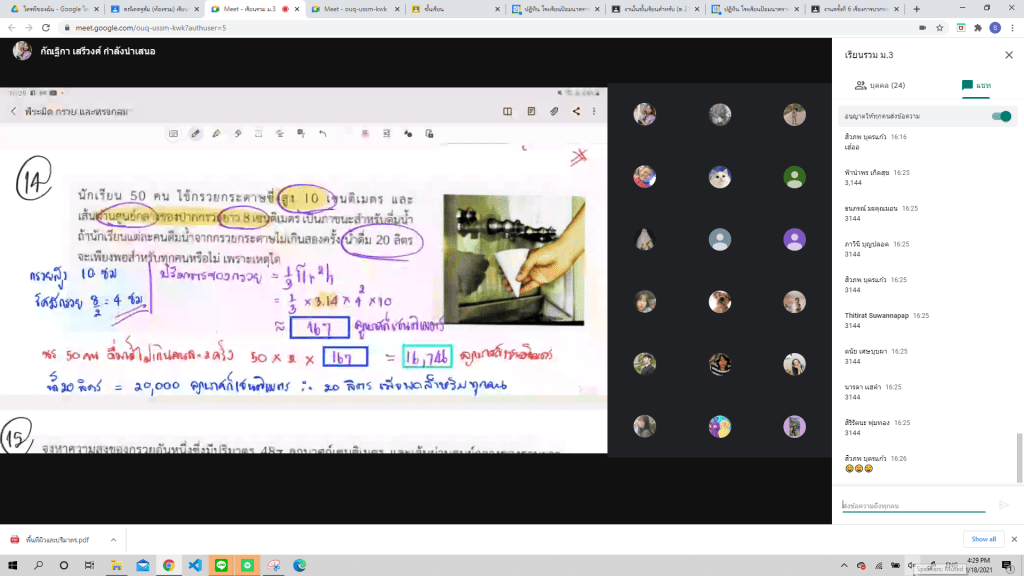Viewport: 1024px width, 576px height.
Task: Open LINE app from the taskbar
Action: (x=221, y=565)
